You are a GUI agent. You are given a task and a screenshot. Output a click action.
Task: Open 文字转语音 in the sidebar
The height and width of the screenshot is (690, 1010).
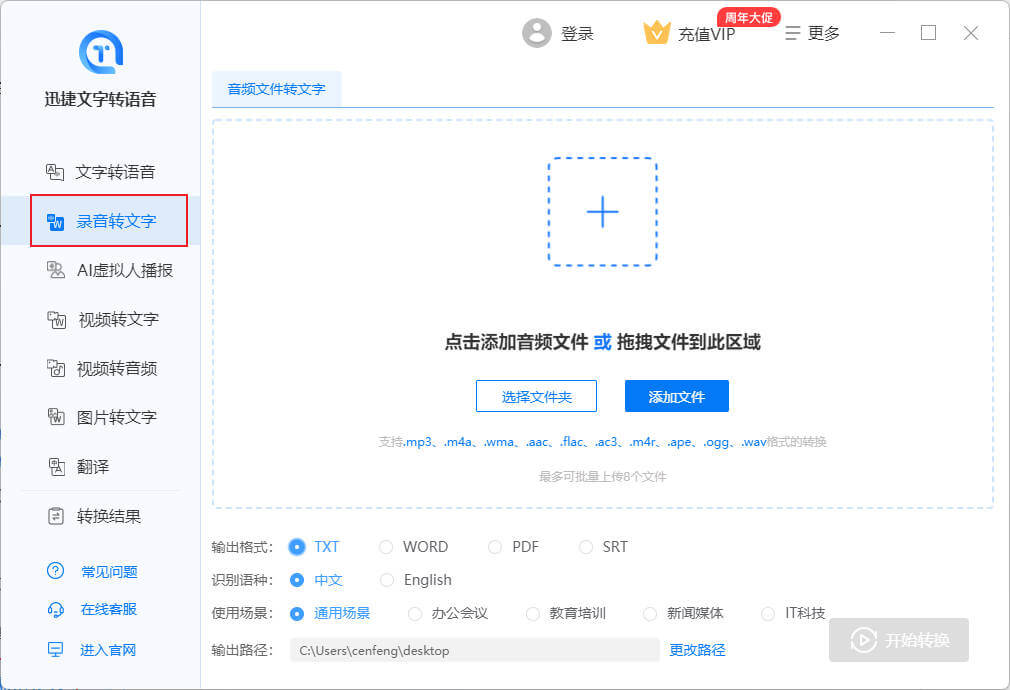(x=114, y=172)
